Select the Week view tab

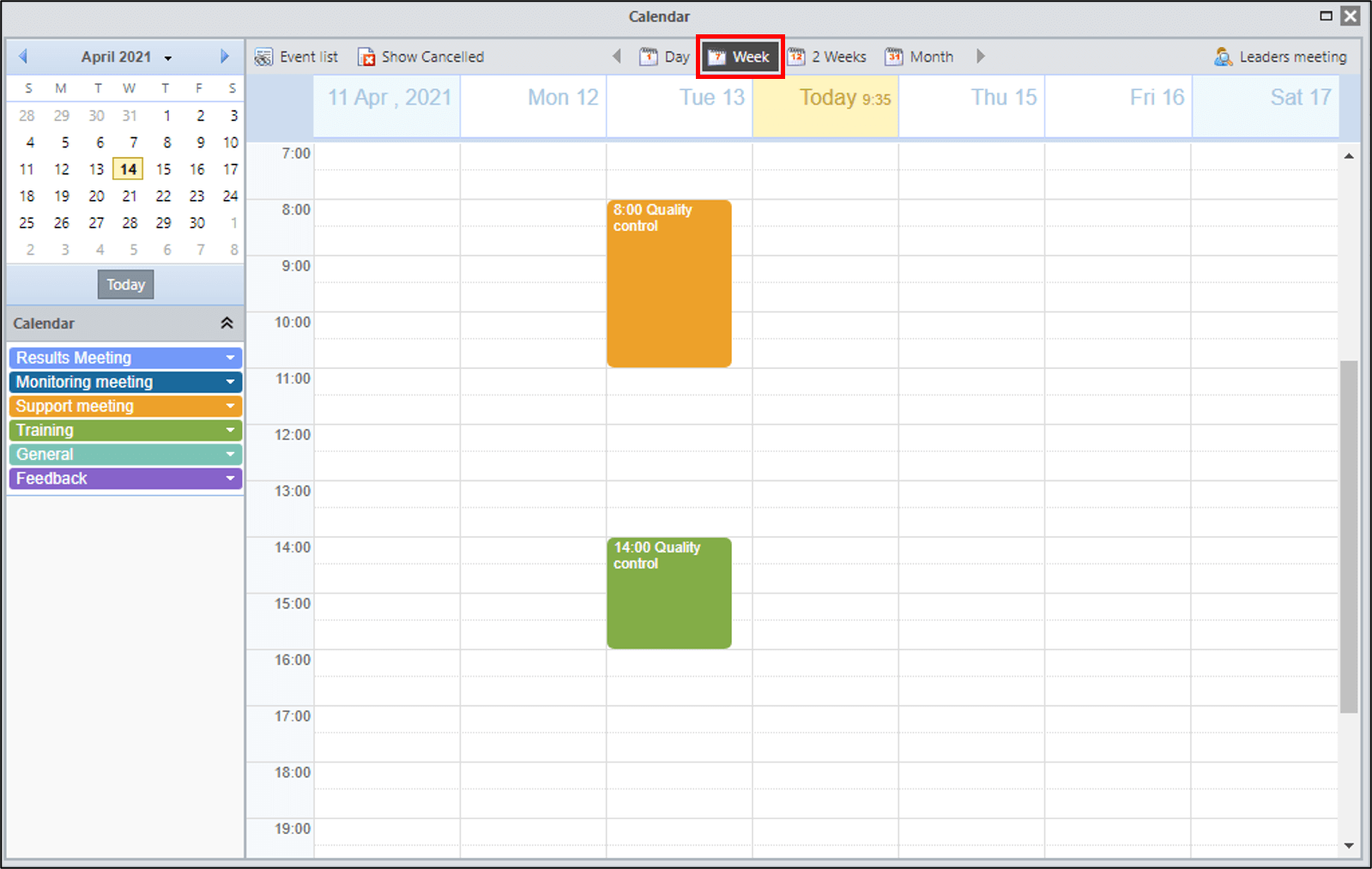click(x=740, y=57)
